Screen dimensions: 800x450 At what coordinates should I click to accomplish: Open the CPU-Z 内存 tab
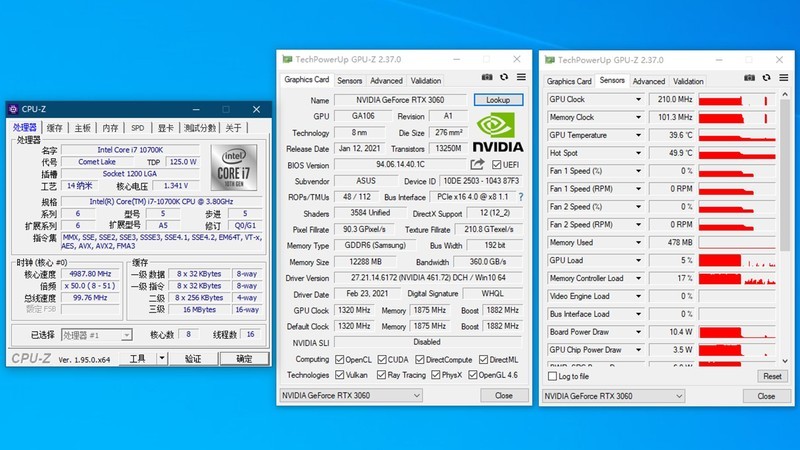coord(110,128)
